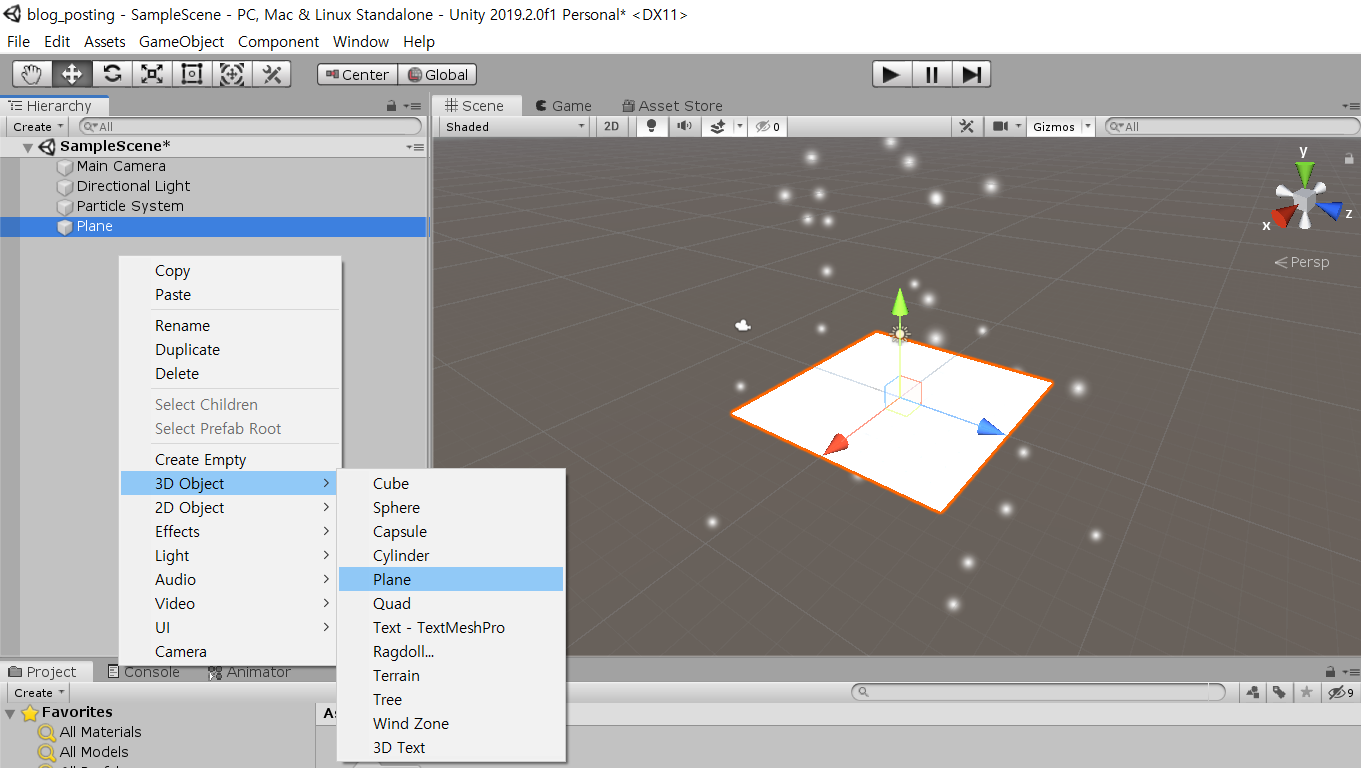Toggle Persp projection label
1361x768 pixels.
1302,262
